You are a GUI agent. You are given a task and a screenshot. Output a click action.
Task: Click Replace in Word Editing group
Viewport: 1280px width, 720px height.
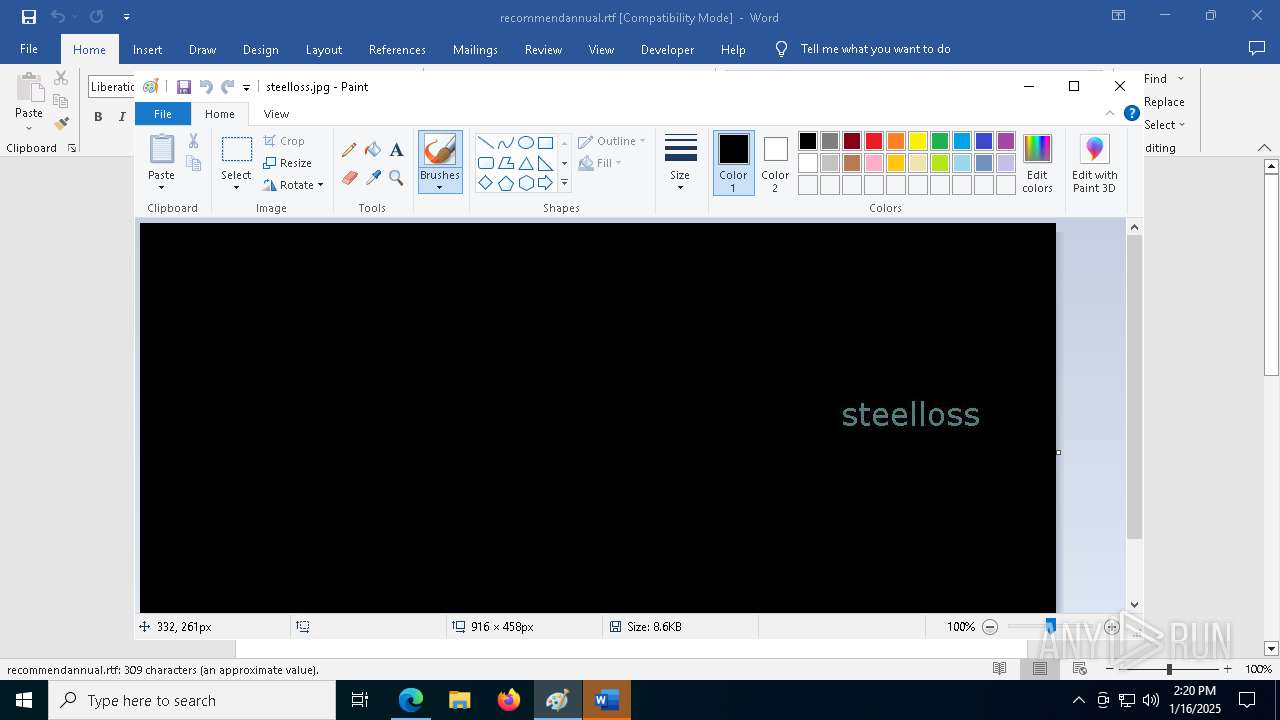[1164, 102]
